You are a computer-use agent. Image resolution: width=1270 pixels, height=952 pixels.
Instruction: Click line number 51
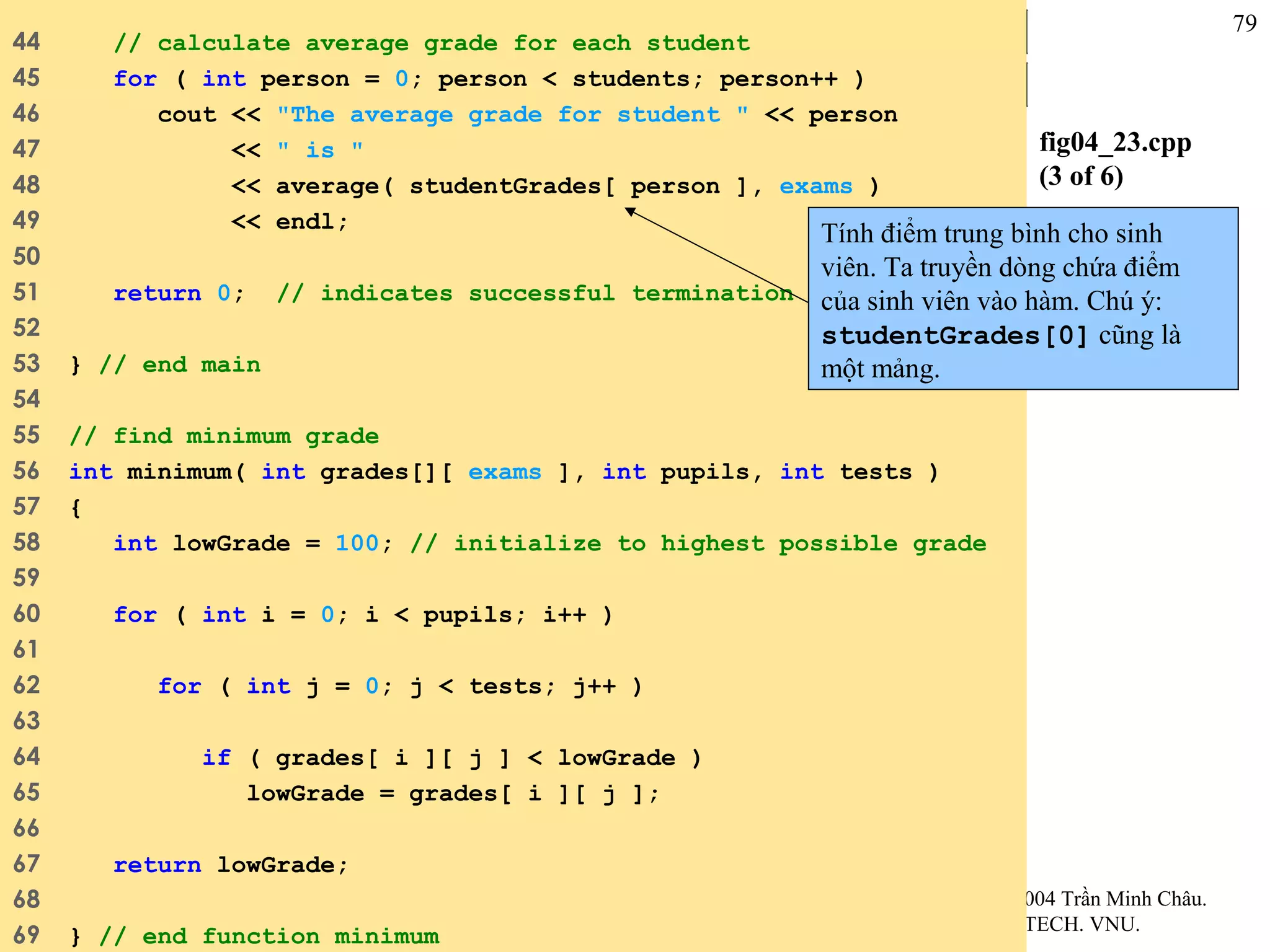(x=27, y=293)
